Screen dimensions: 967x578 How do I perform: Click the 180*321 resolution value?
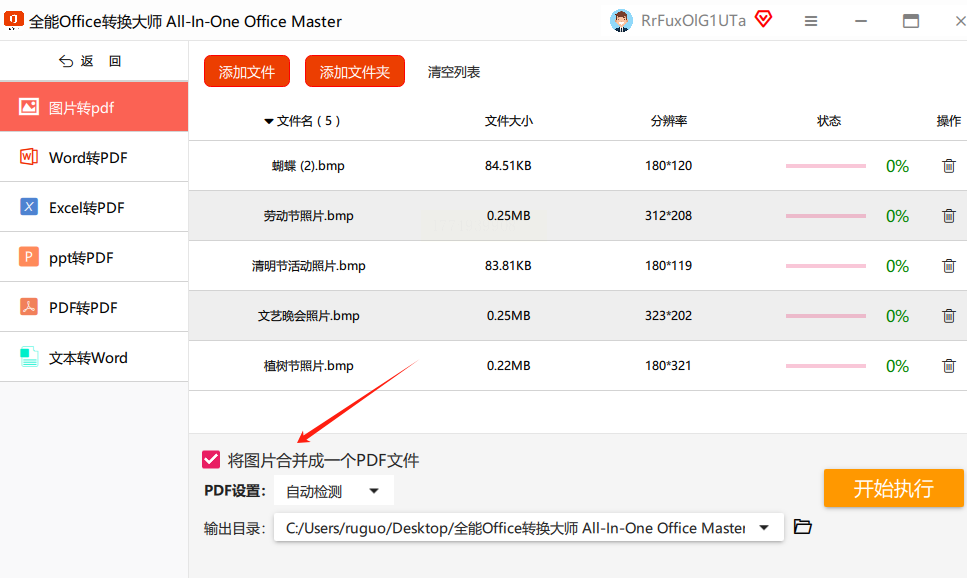669,366
